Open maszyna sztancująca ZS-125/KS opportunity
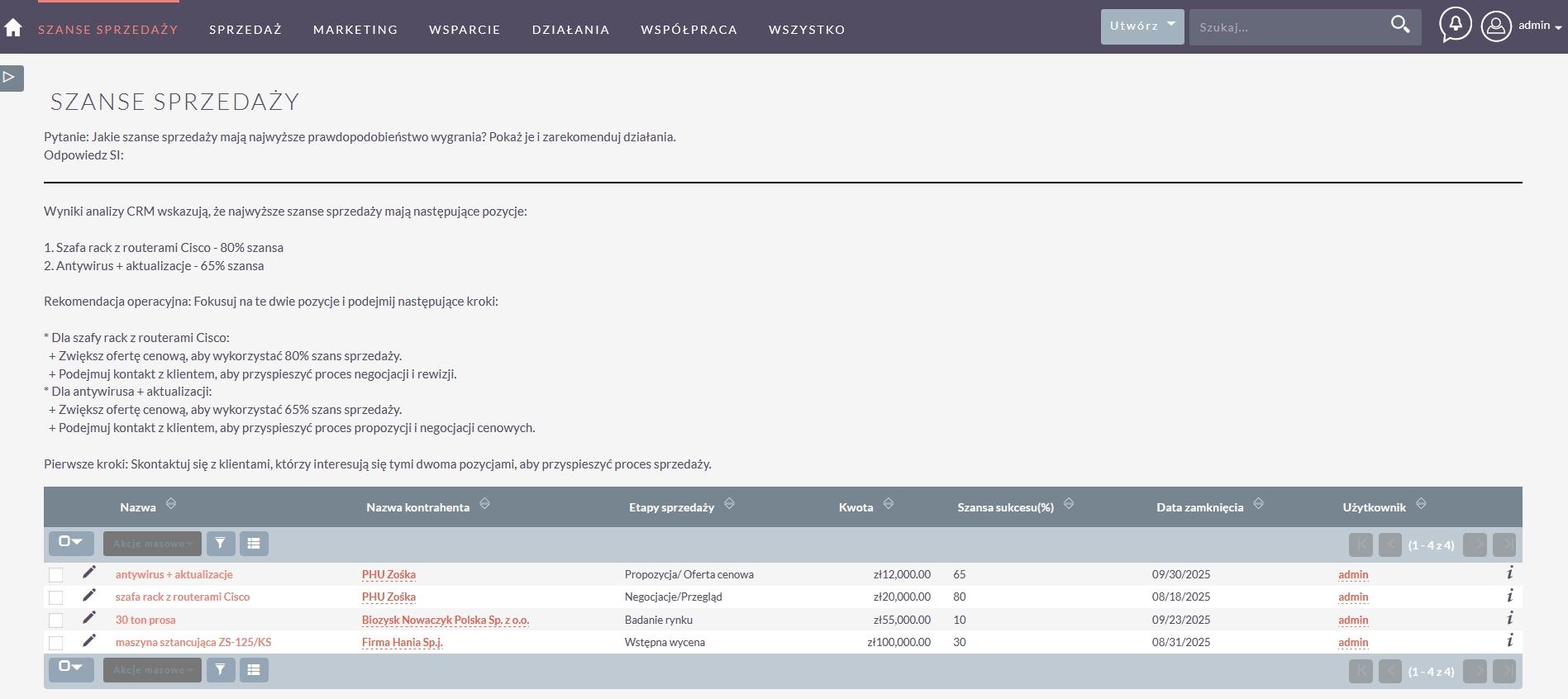The width and height of the screenshot is (1568, 699). click(193, 642)
